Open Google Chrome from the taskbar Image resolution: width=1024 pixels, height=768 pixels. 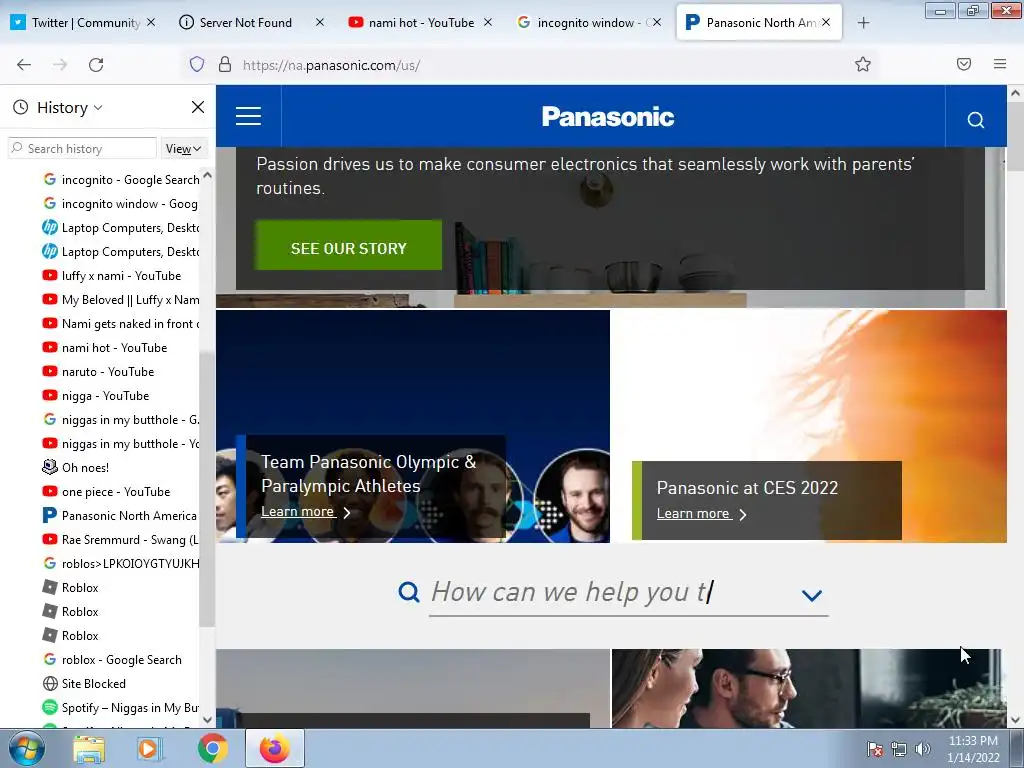point(213,749)
